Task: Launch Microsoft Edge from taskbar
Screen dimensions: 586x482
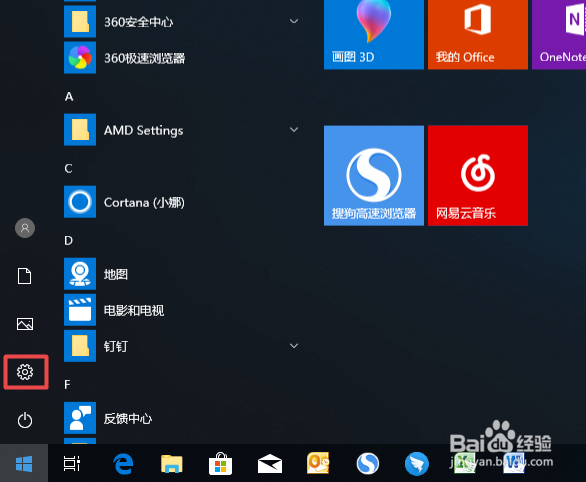Action: (x=123, y=464)
